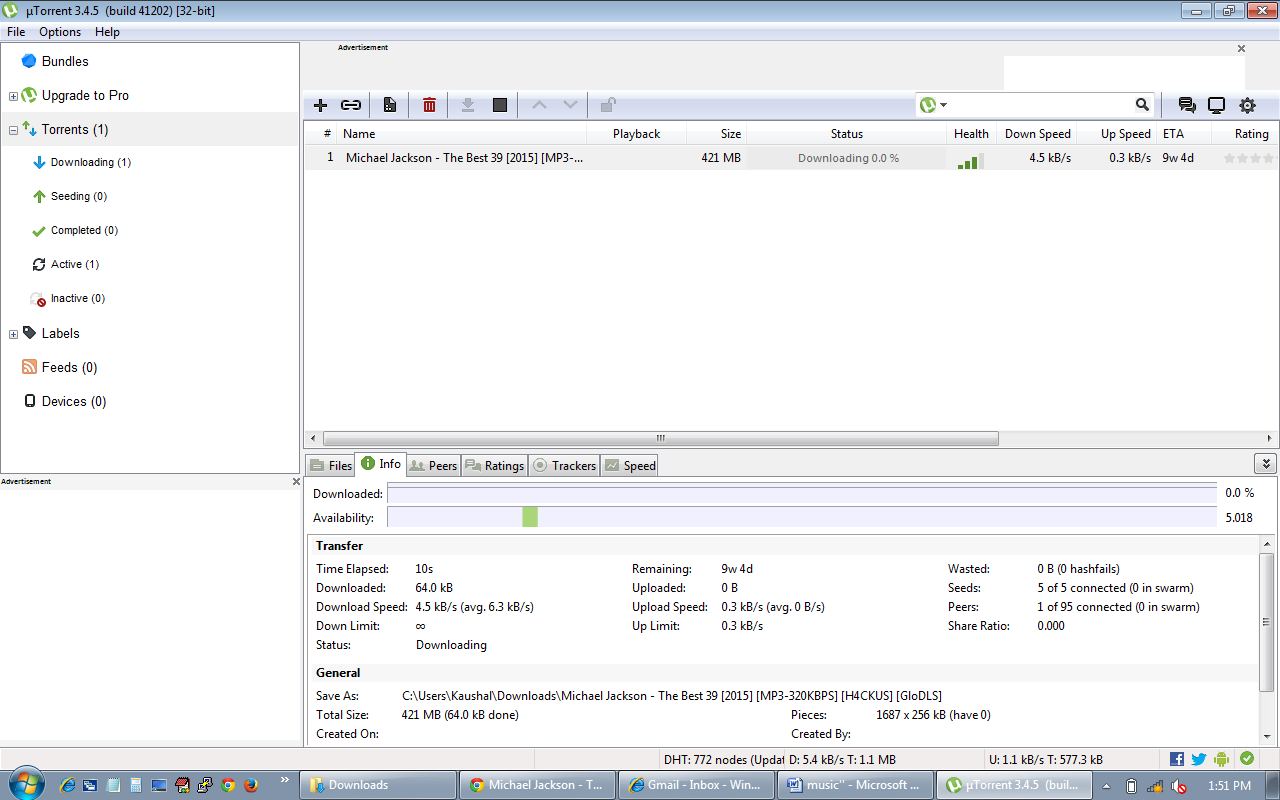Click the horizontal scrollbar thumb of torrent list
This screenshot has height=800, width=1280.
pyautogui.click(x=660, y=438)
